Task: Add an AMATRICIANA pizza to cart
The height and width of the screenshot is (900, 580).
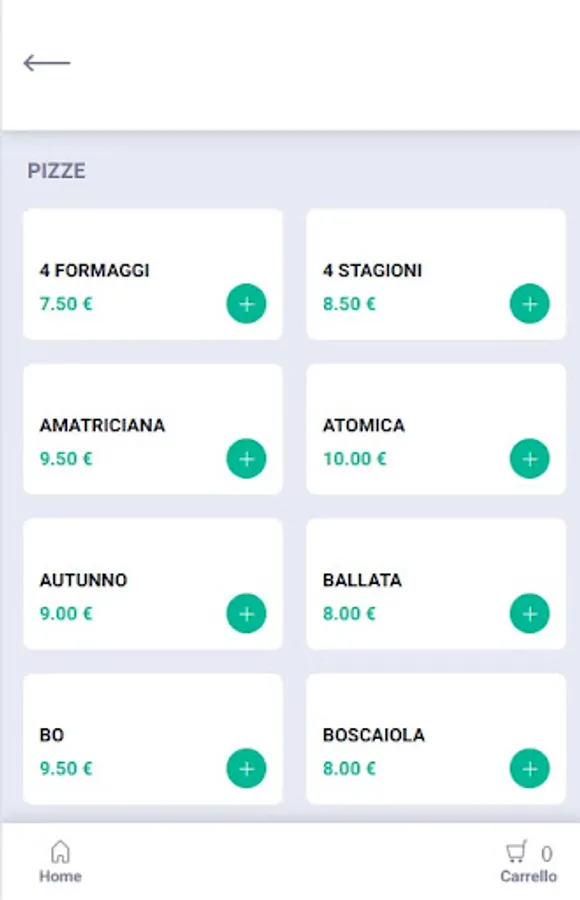Action: pyautogui.click(x=245, y=459)
